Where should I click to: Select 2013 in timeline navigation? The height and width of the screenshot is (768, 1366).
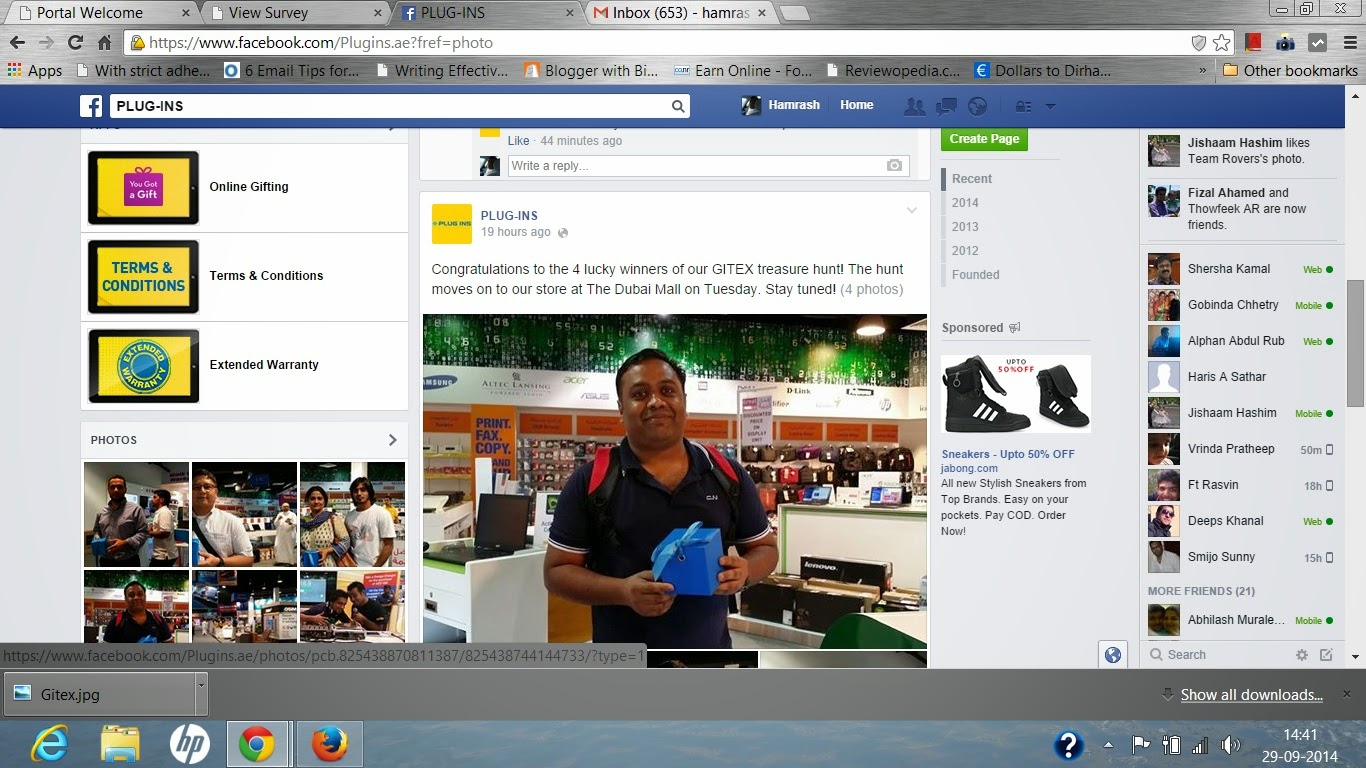965,227
